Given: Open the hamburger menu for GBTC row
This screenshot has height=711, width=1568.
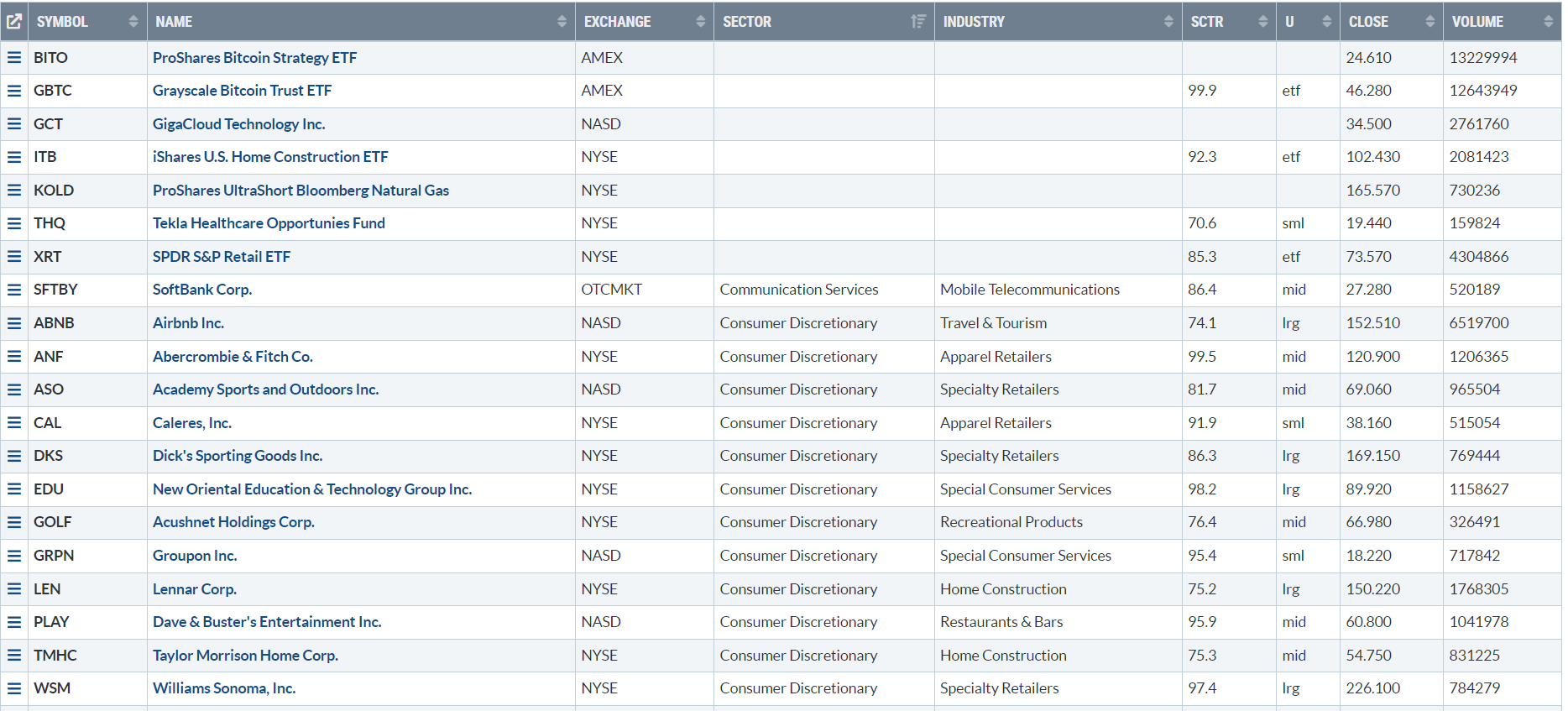Looking at the screenshot, I should 14,91.
